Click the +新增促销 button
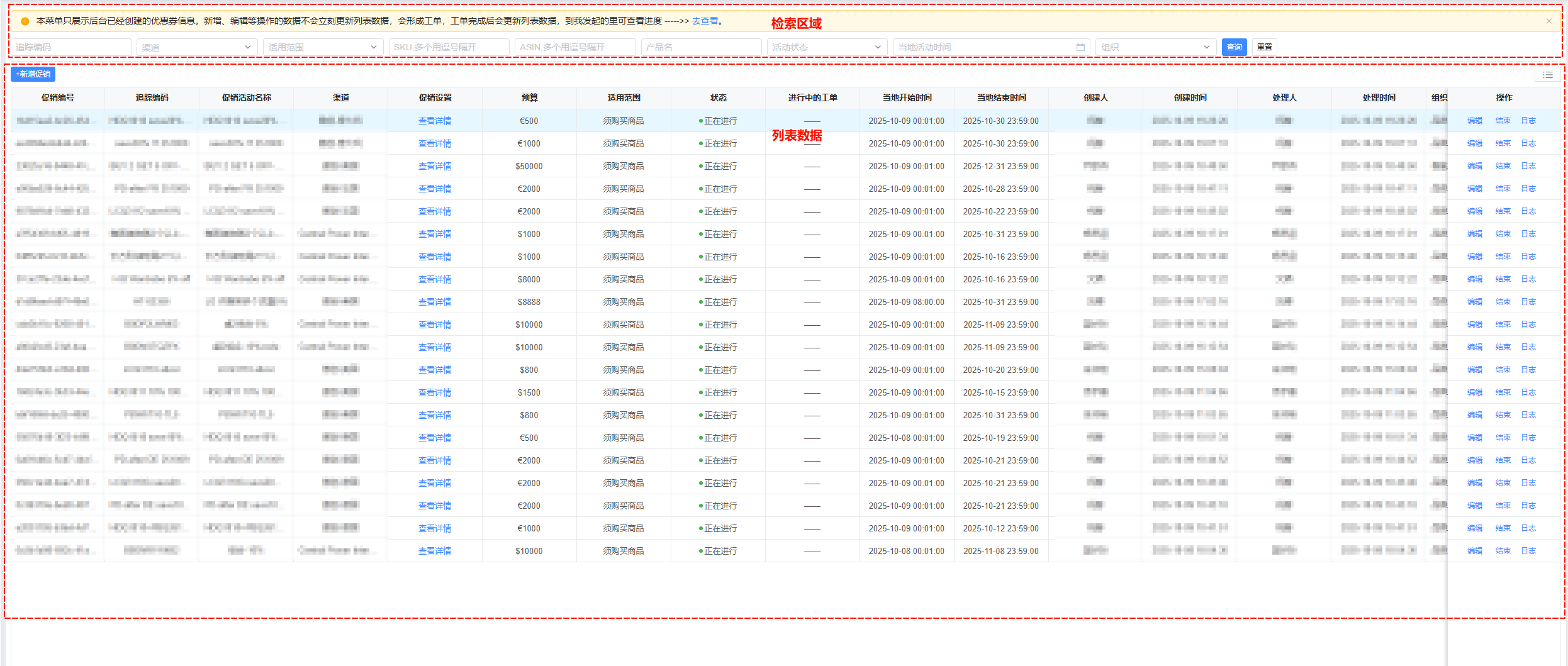The width and height of the screenshot is (1568, 666). tap(33, 74)
